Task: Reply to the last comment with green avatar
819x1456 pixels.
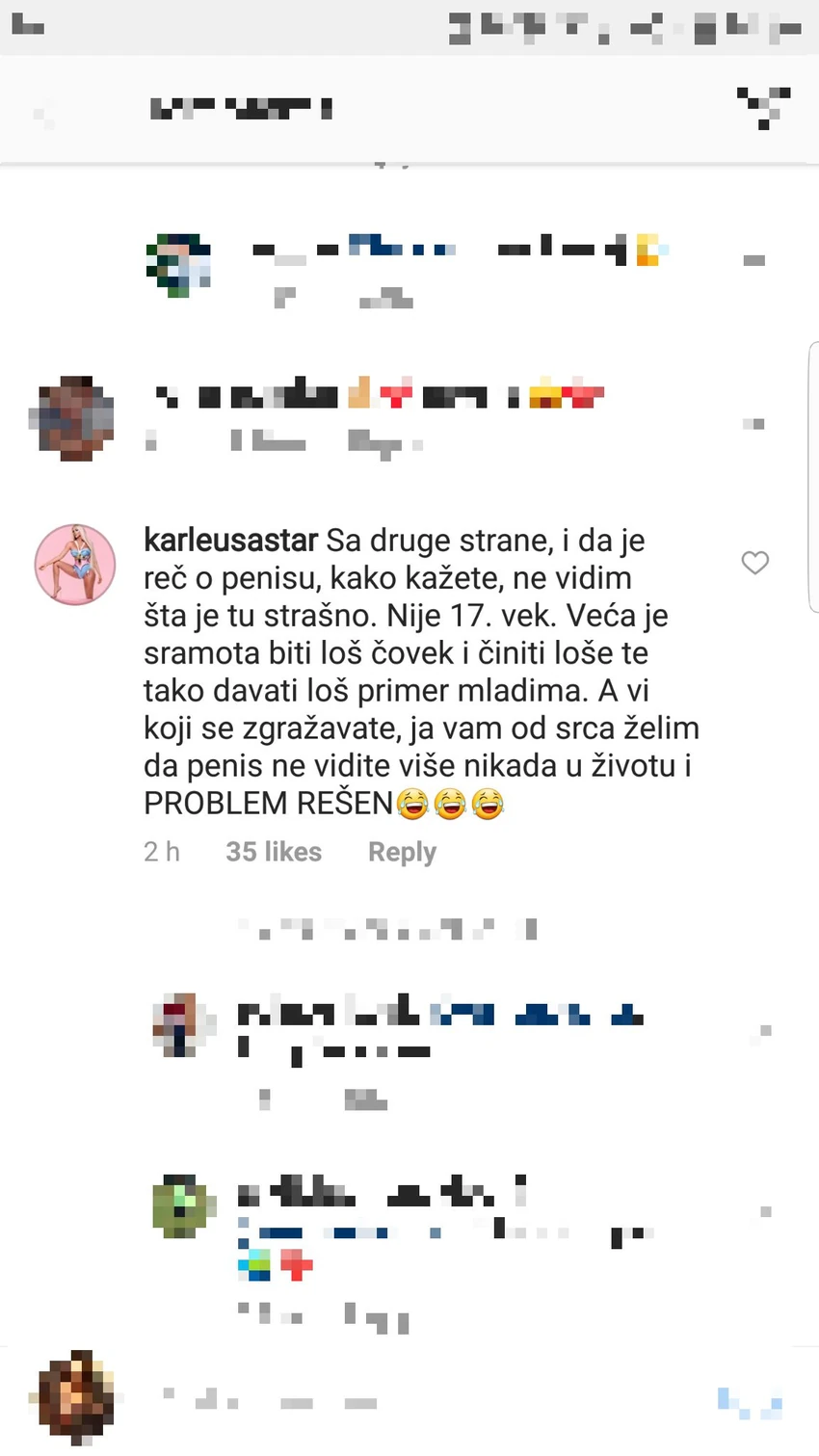Action: [377, 1317]
